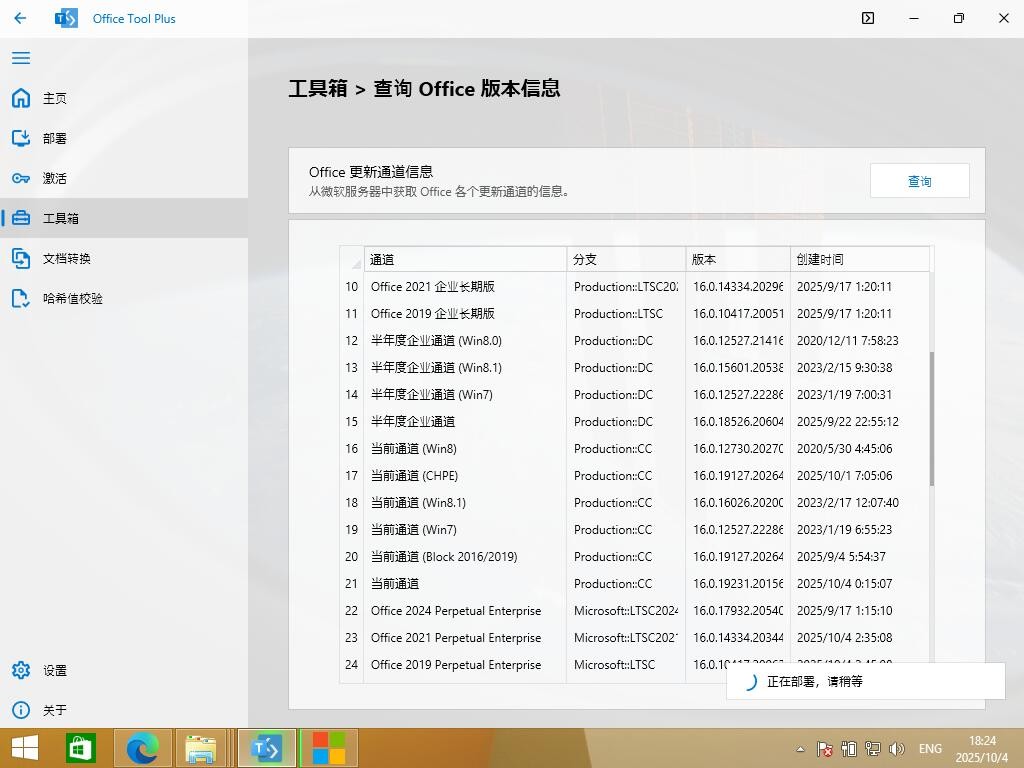
Task: Click the 查询 query button
Action: [919, 181]
